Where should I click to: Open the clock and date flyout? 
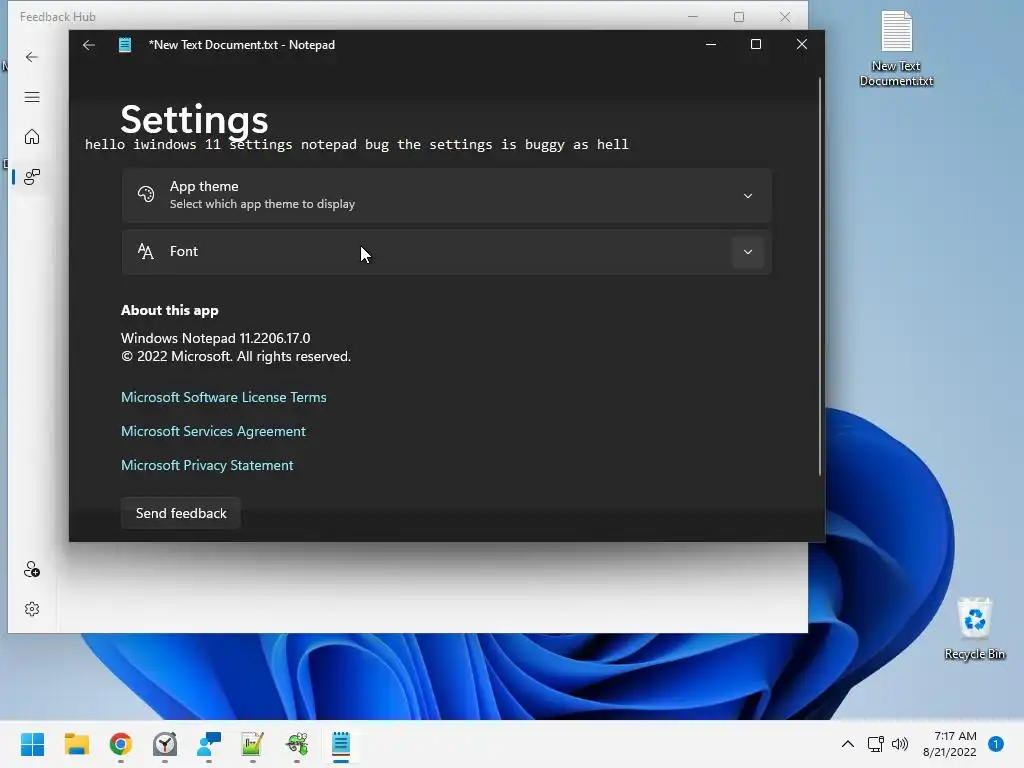click(950, 744)
